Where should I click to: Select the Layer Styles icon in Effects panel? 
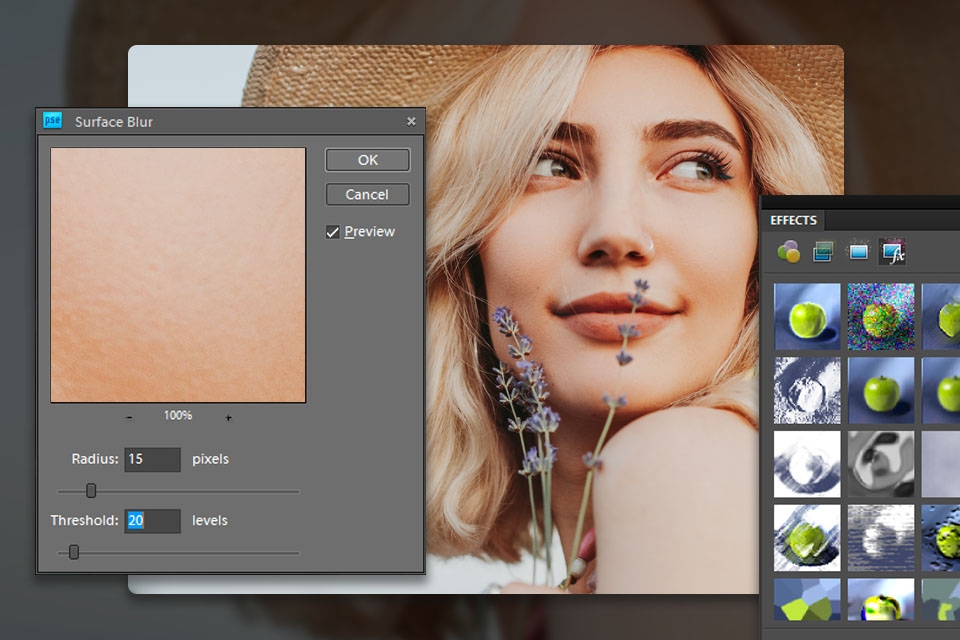(823, 252)
